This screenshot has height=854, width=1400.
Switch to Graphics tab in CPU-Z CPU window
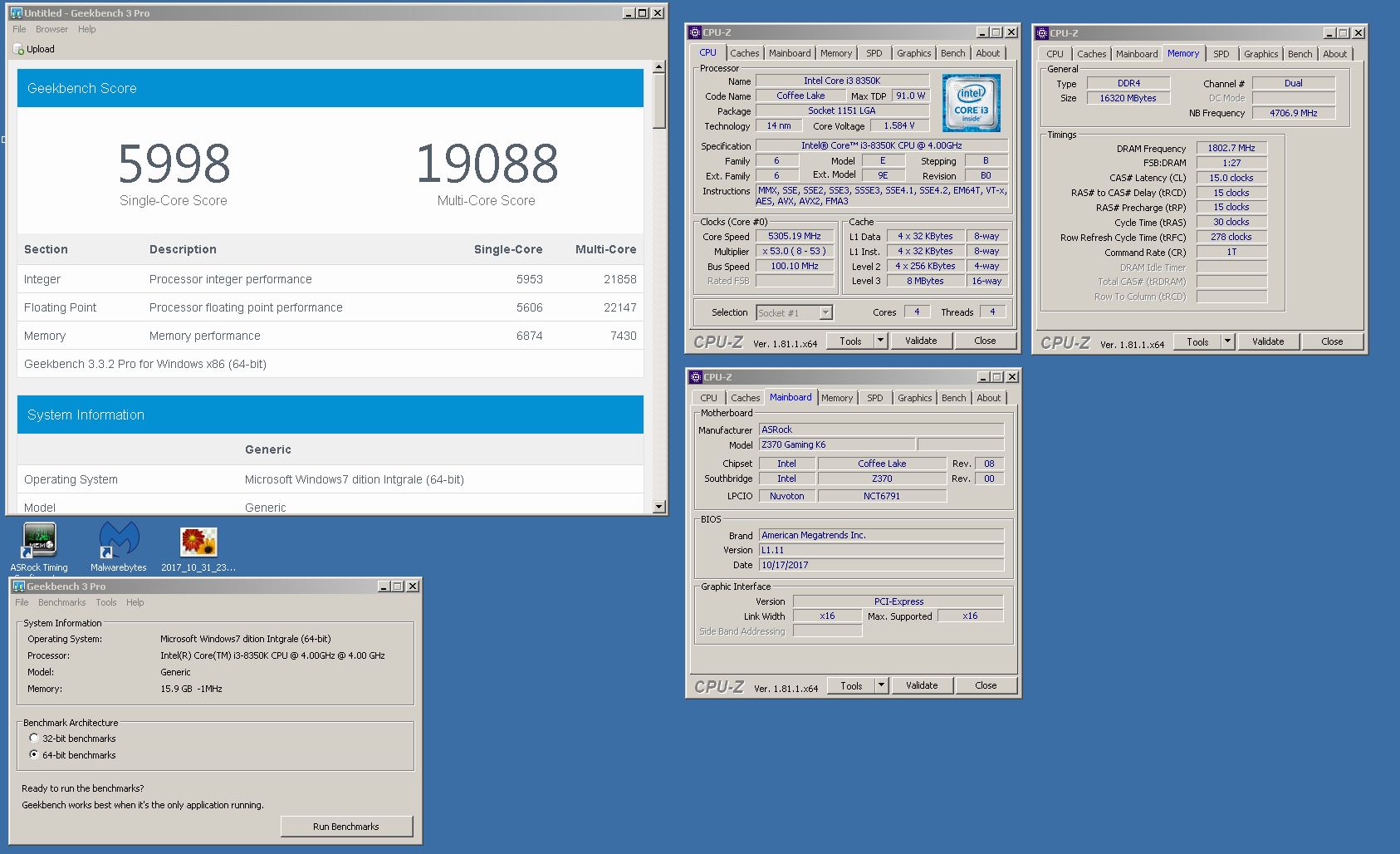[914, 53]
